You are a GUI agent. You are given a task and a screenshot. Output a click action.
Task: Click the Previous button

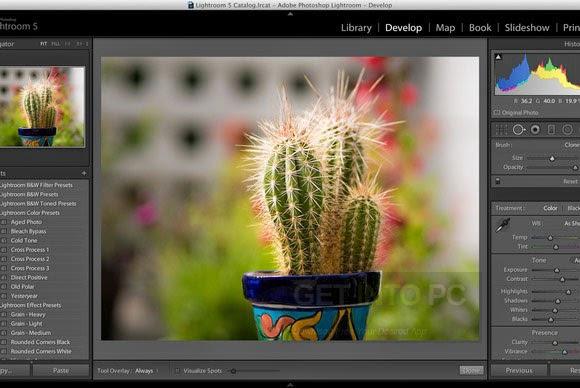coord(519,370)
